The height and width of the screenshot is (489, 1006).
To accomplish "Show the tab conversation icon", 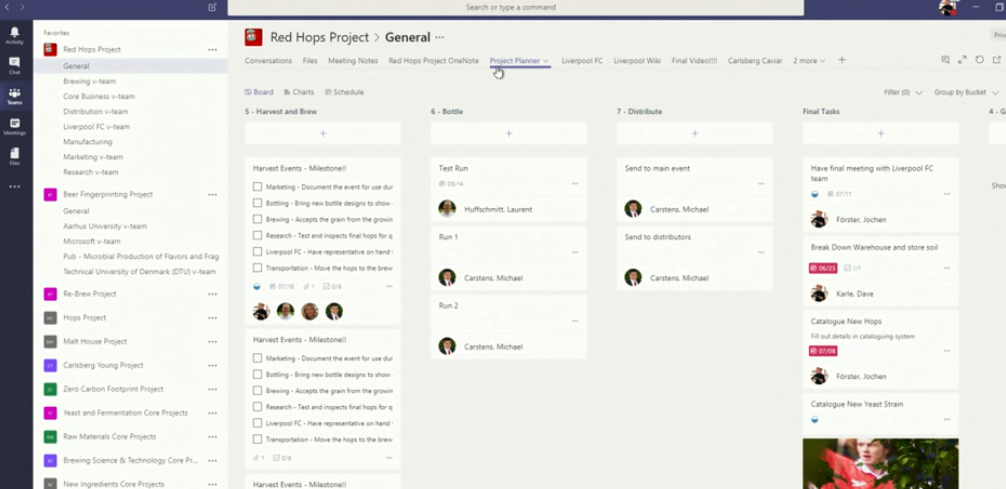I will (x=945, y=60).
